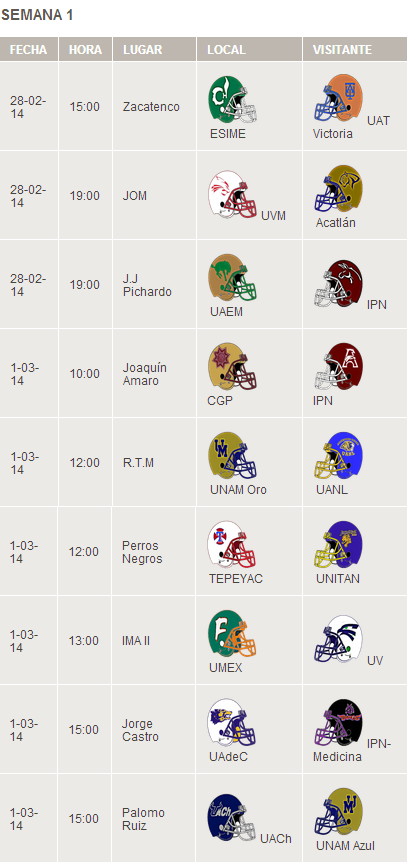Click the FECHA column header

point(29,49)
